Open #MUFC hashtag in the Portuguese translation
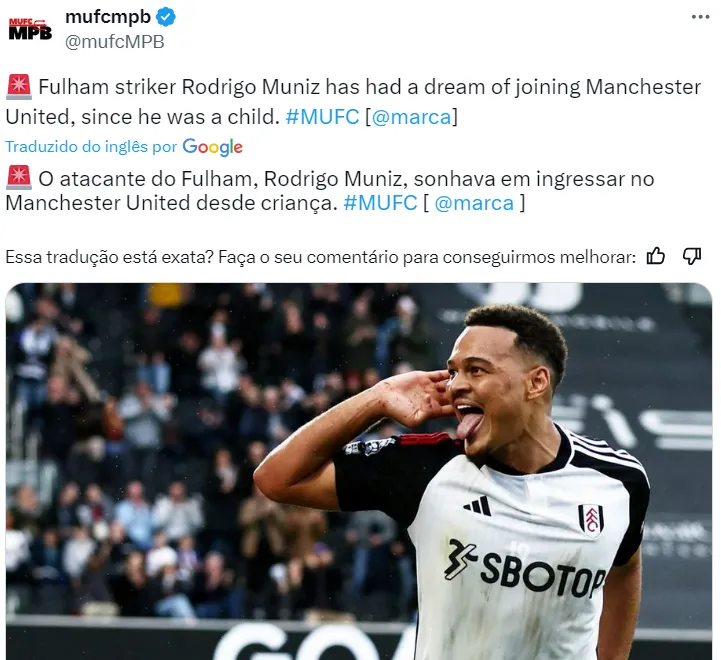 pos(380,203)
